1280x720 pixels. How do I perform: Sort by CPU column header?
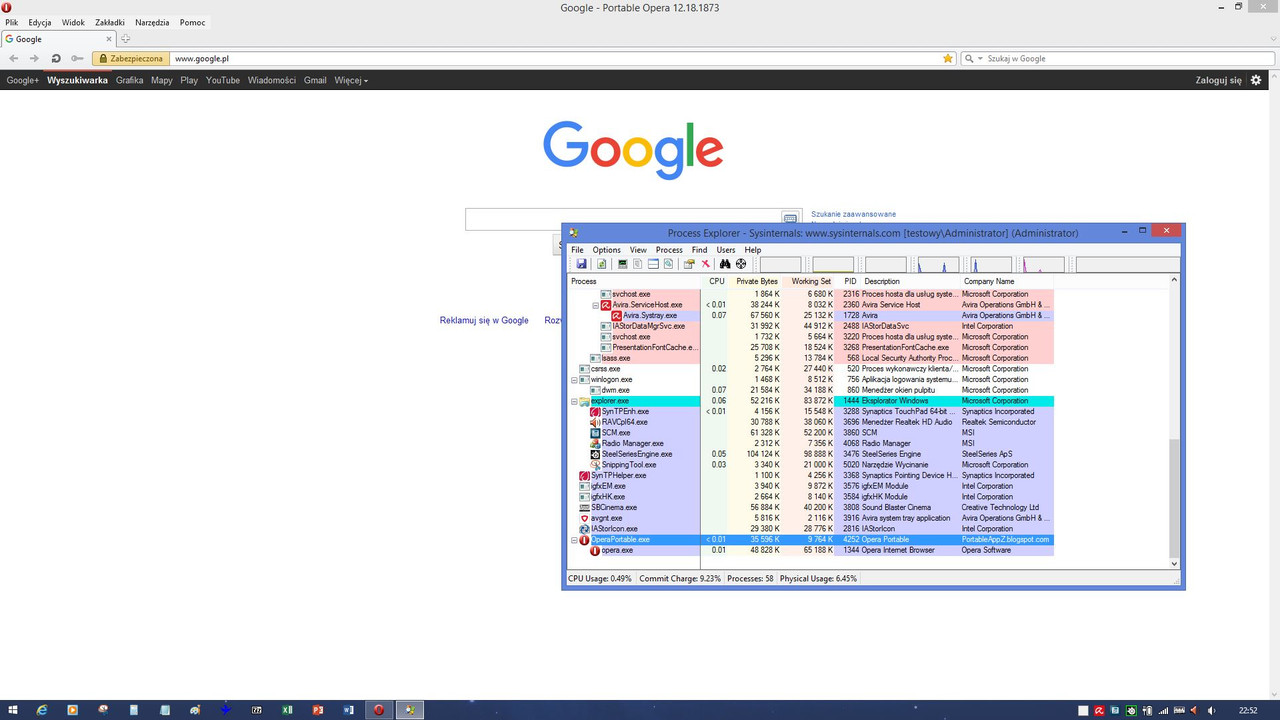(714, 281)
